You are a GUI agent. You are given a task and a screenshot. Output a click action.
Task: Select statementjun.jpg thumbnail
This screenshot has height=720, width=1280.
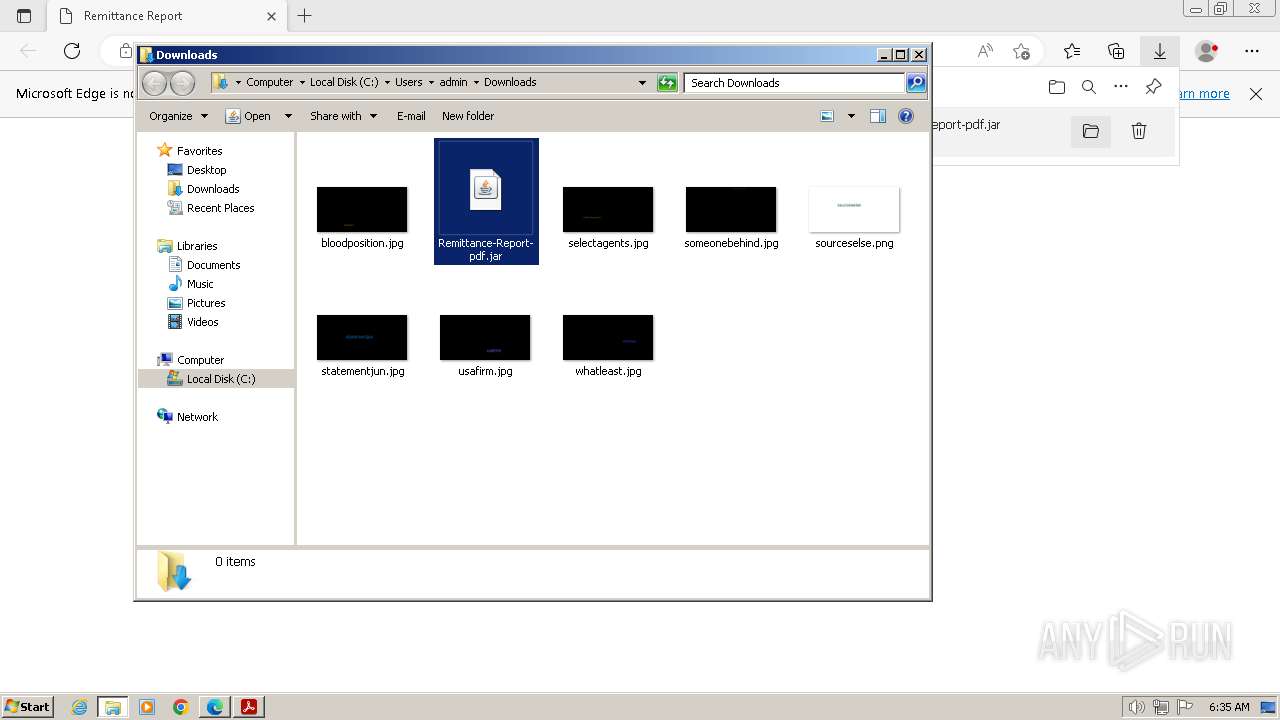(362, 337)
